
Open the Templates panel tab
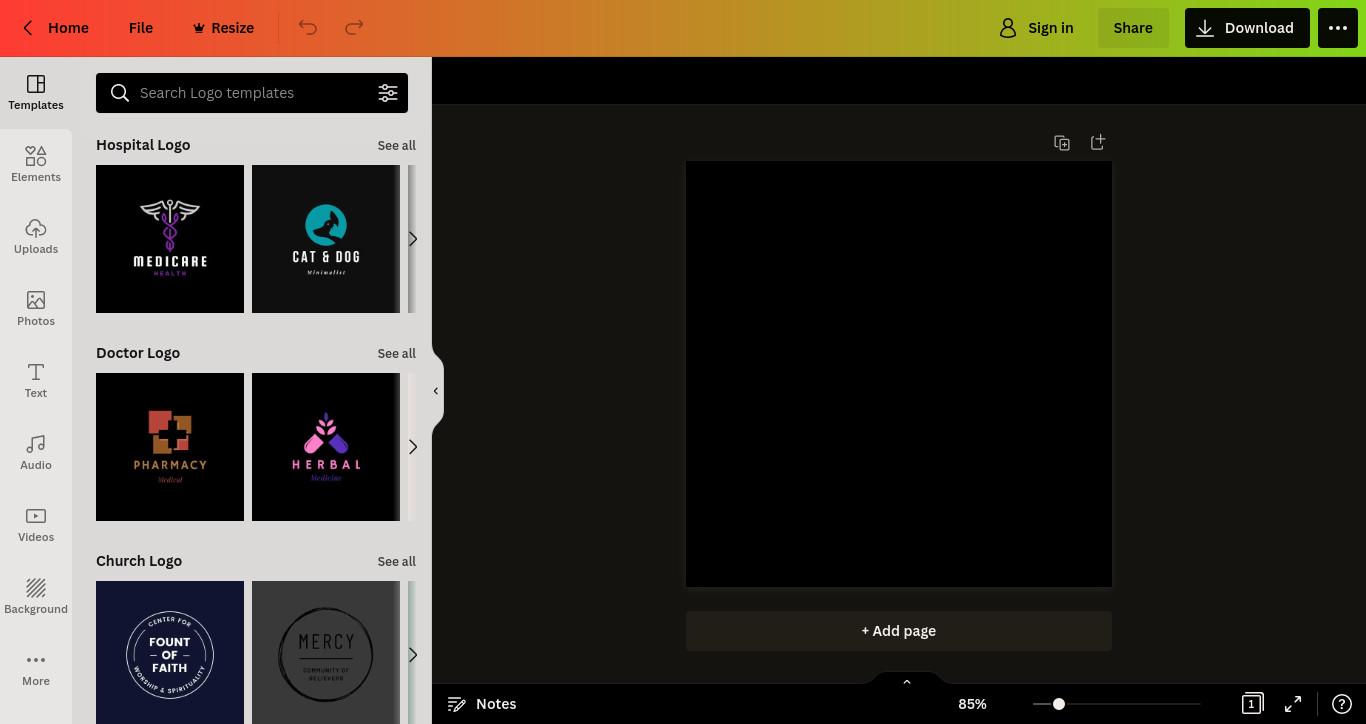[x=36, y=93]
